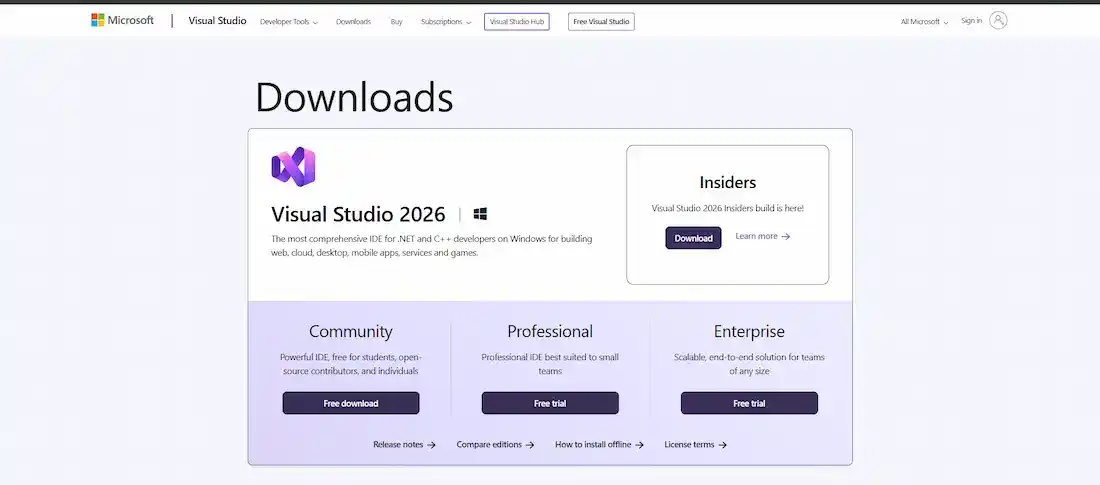This screenshot has height=485, width=1100.
Task: Open Learn more about Insiders
Action: (763, 237)
